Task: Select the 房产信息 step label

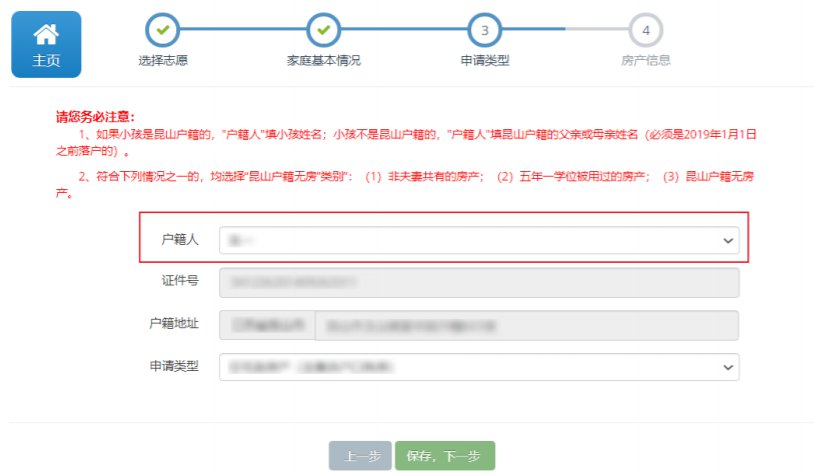Action: pyautogui.click(x=646, y=60)
